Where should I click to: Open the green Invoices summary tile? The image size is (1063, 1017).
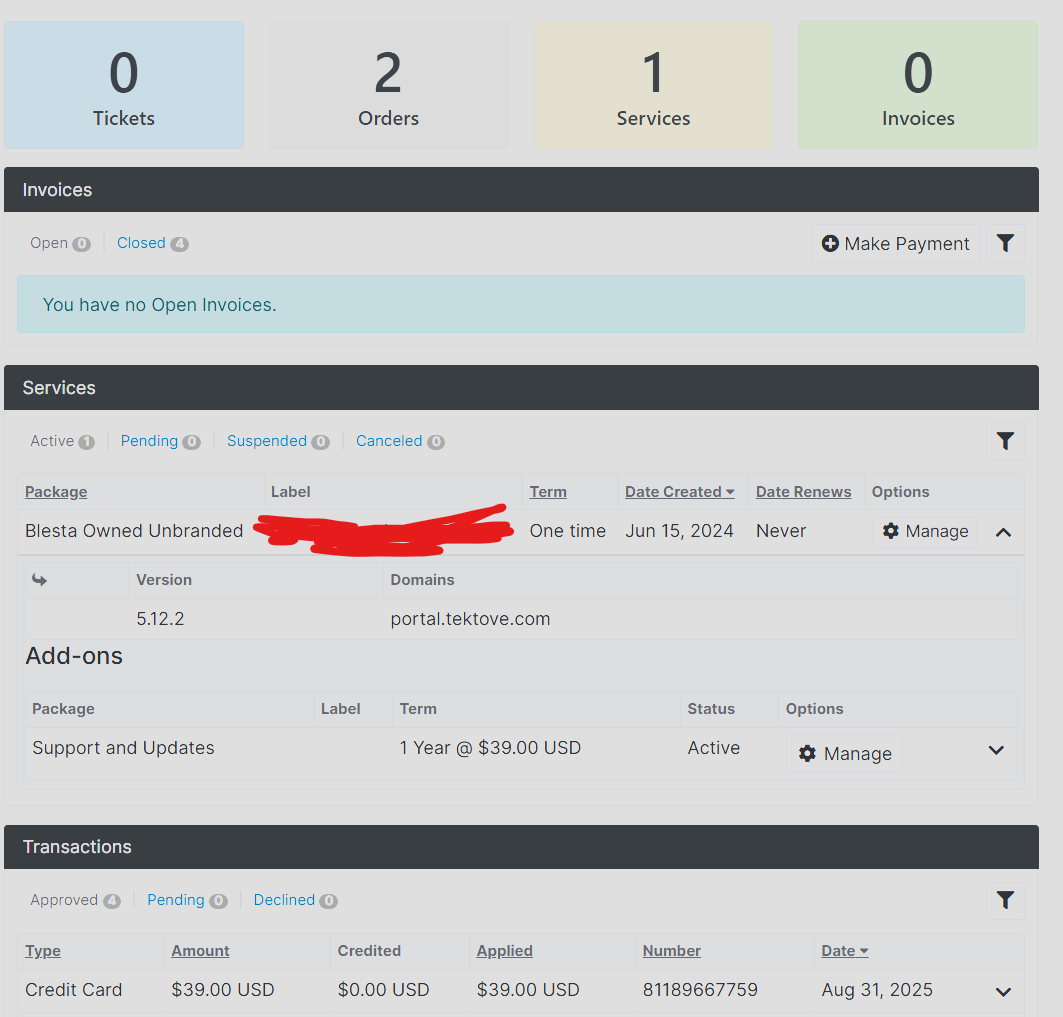point(917,86)
